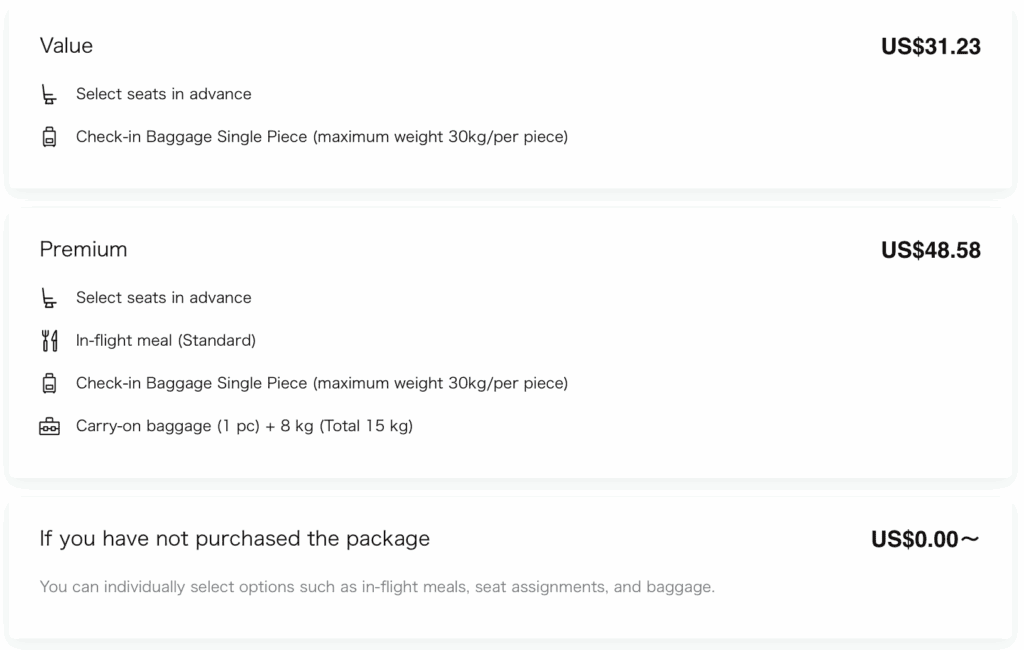Click the check-in baggage icon under Value
This screenshot has height=650, width=1024.
click(x=49, y=137)
